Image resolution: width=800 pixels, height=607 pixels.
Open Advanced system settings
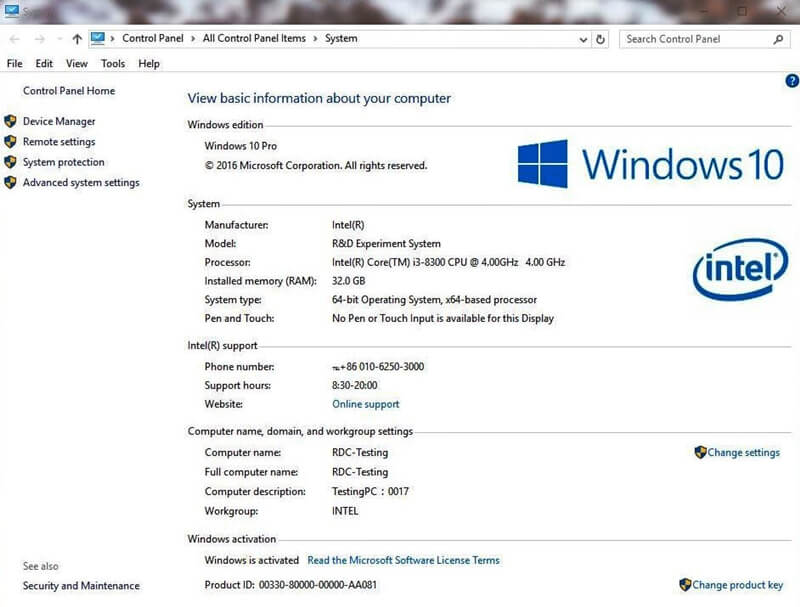[81, 183]
